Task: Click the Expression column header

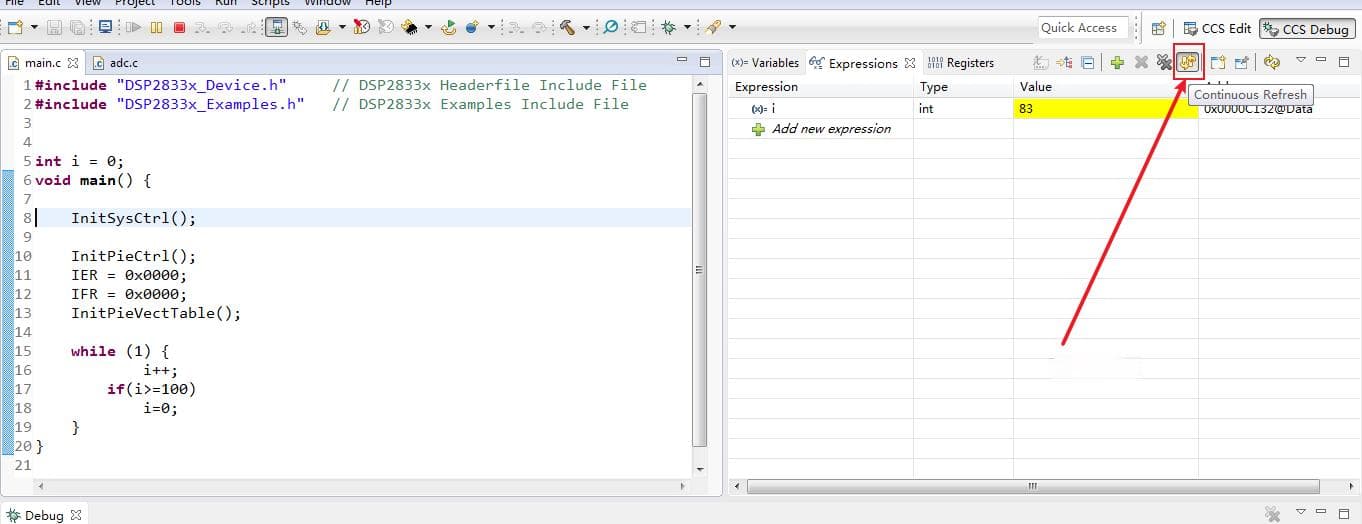Action: [820, 87]
